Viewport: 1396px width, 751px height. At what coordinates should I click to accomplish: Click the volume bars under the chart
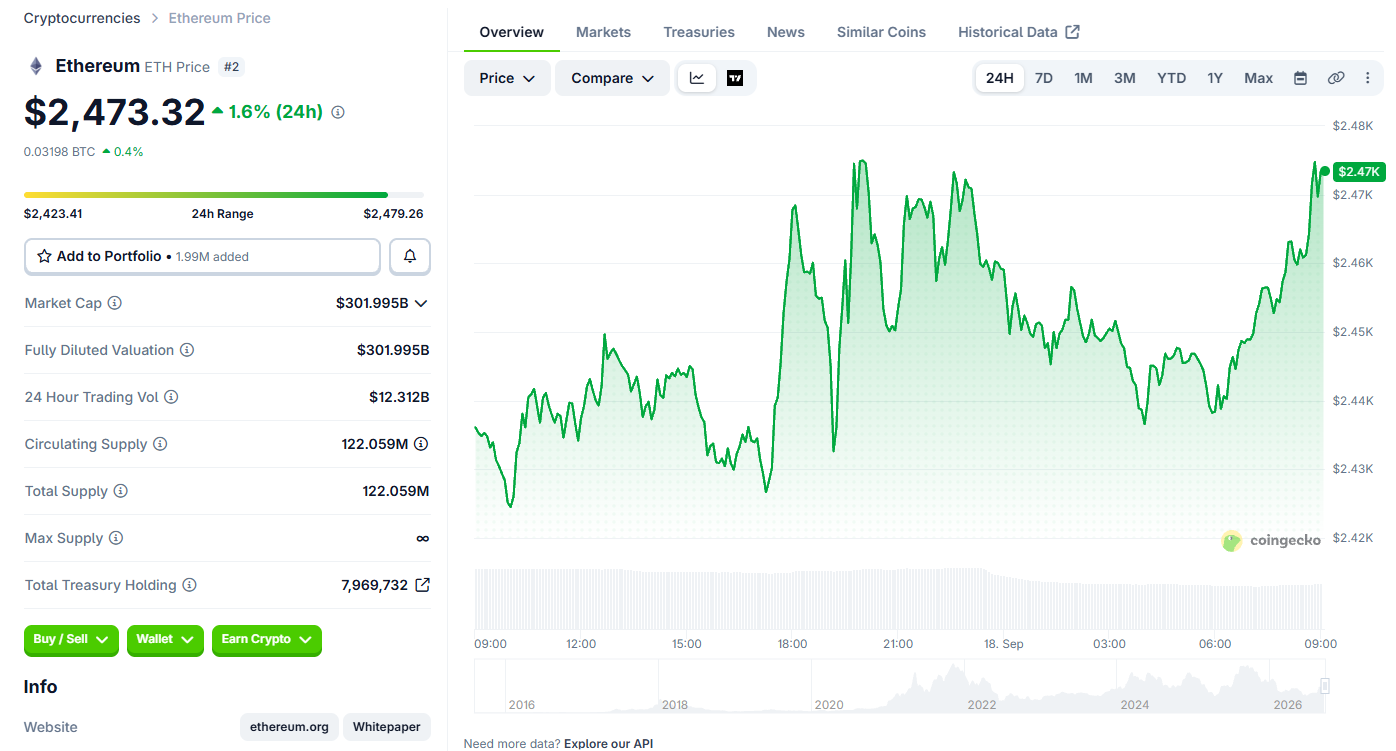(899, 599)
